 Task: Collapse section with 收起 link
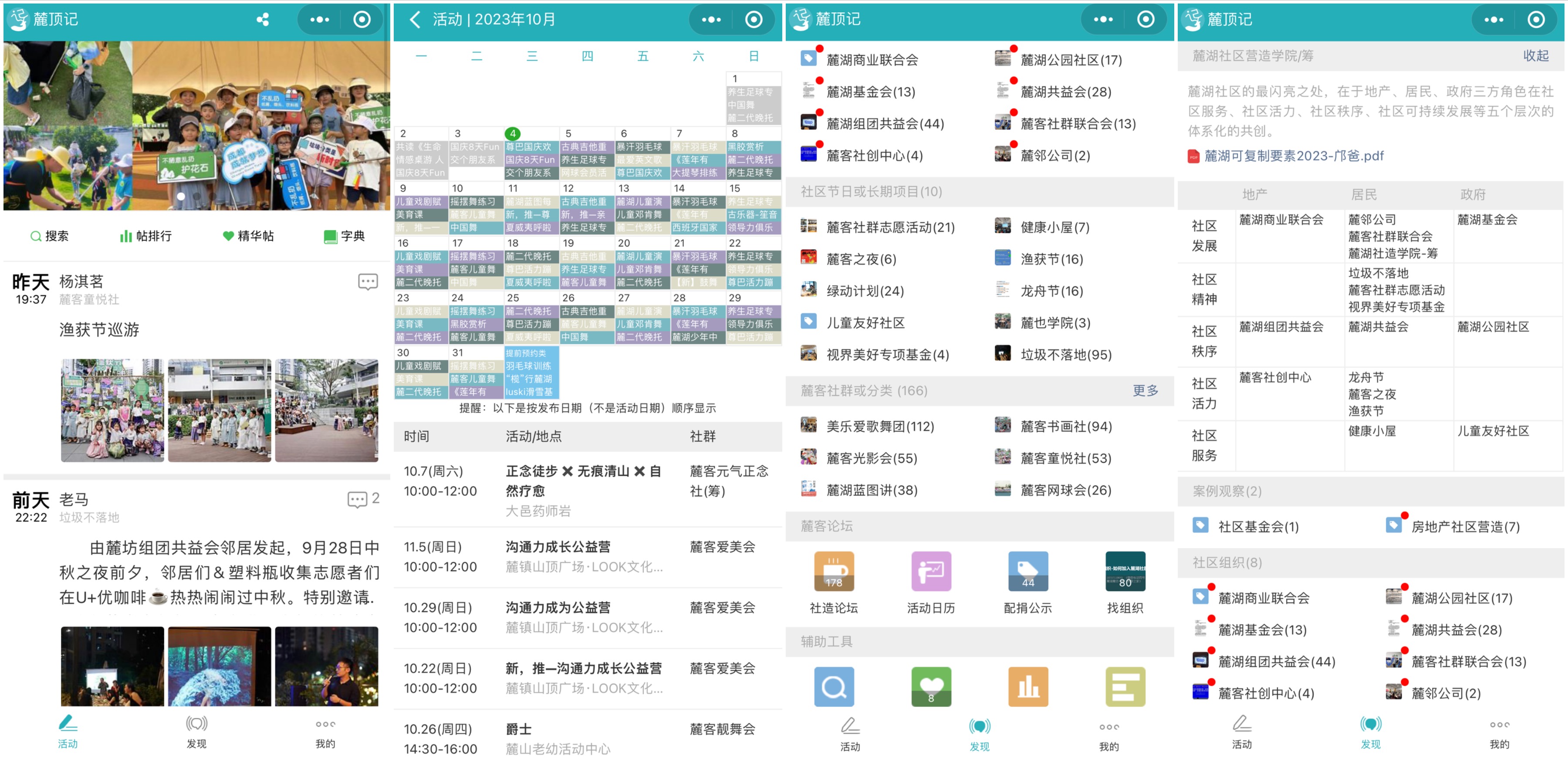point(1535,56)
